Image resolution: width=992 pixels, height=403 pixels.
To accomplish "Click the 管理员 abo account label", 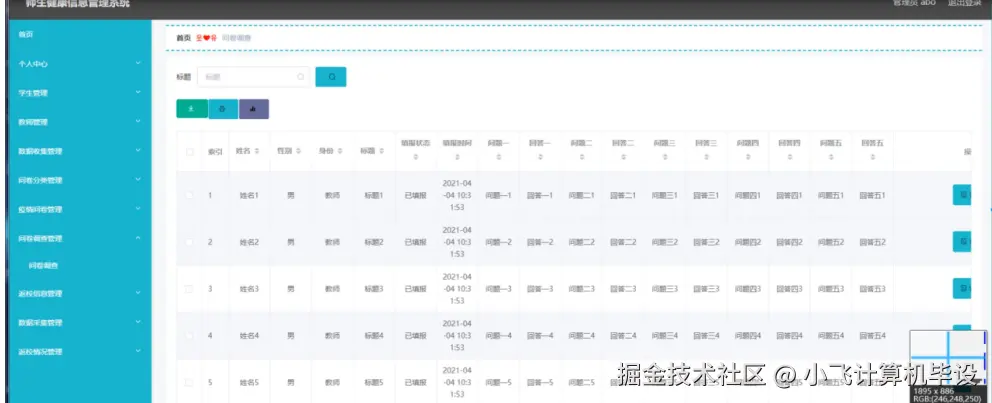I will pyautogui.click(x=914, y=3).
